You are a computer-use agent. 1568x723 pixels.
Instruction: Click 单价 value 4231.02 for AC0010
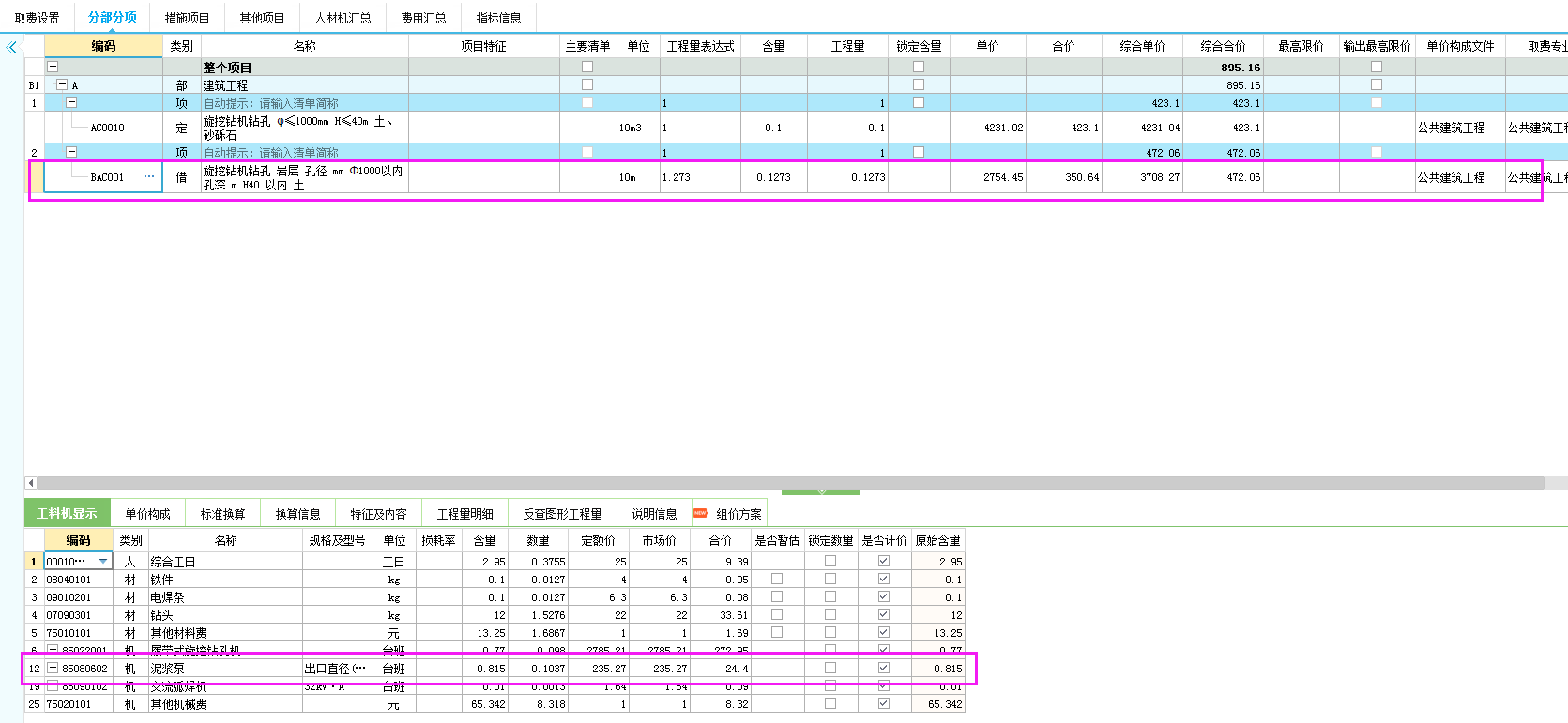988,128
